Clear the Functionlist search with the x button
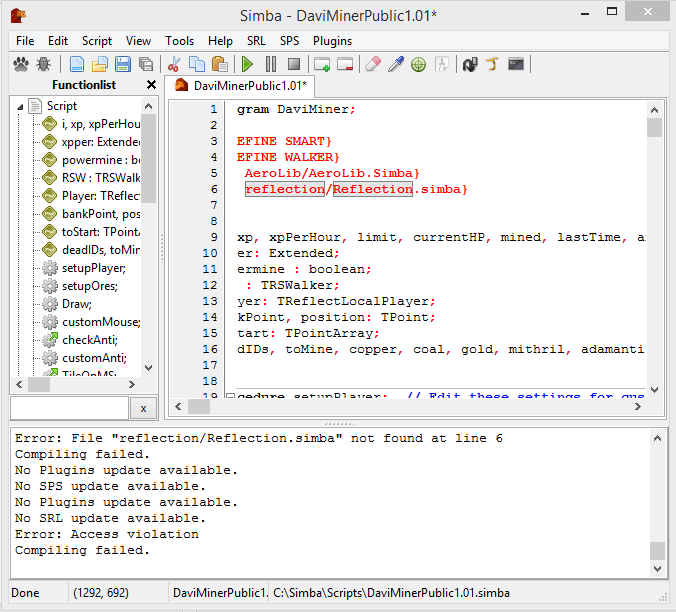This screenshot has width=676, height=612. (144, 409)
